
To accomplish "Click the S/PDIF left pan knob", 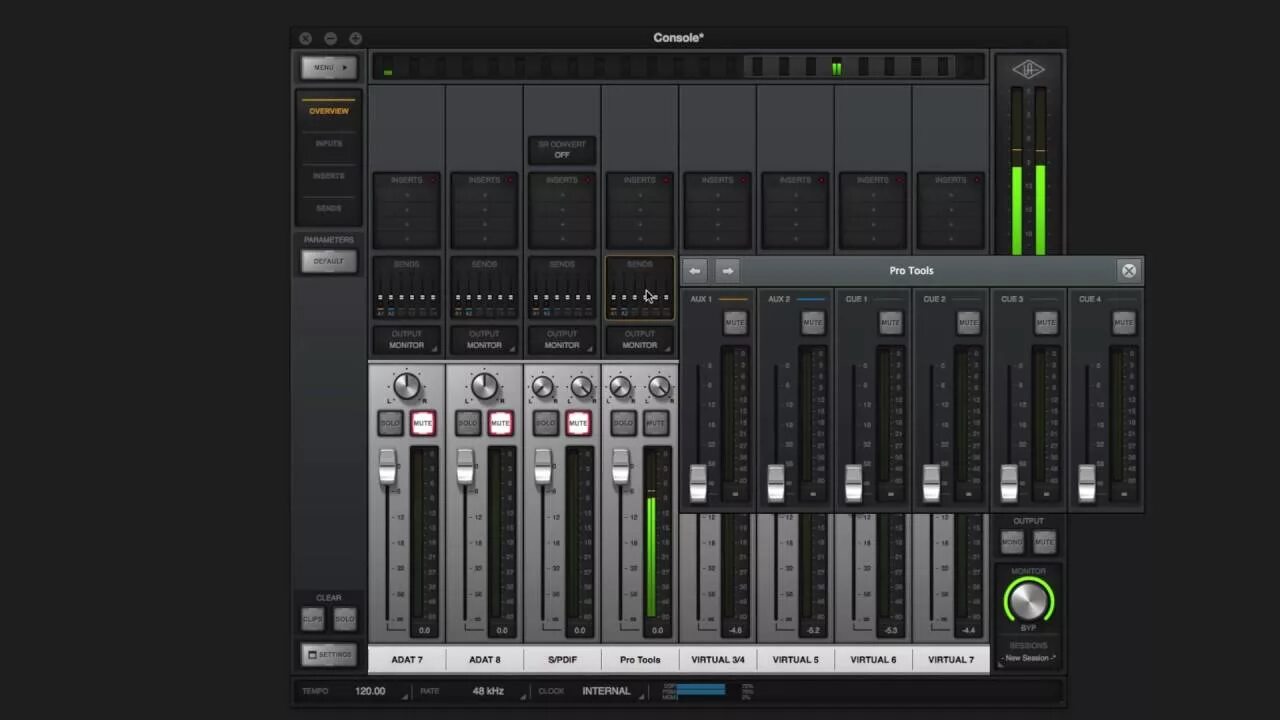I will [x=543, y=387].
